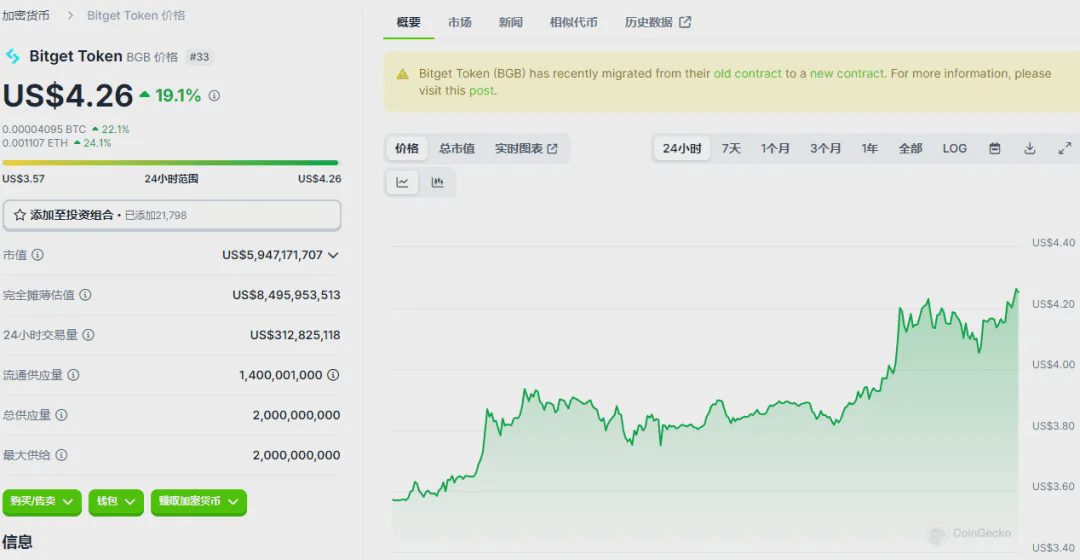The height and width of the screenshot is (560, 1080).
Task: Follow the 'new contract' link
Action: tap(847, 74)
